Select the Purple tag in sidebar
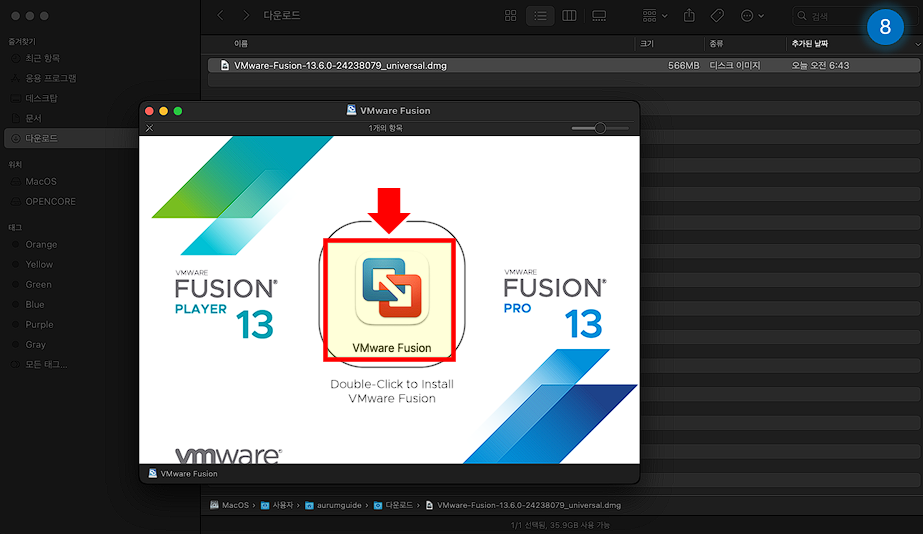 point(39,324)
